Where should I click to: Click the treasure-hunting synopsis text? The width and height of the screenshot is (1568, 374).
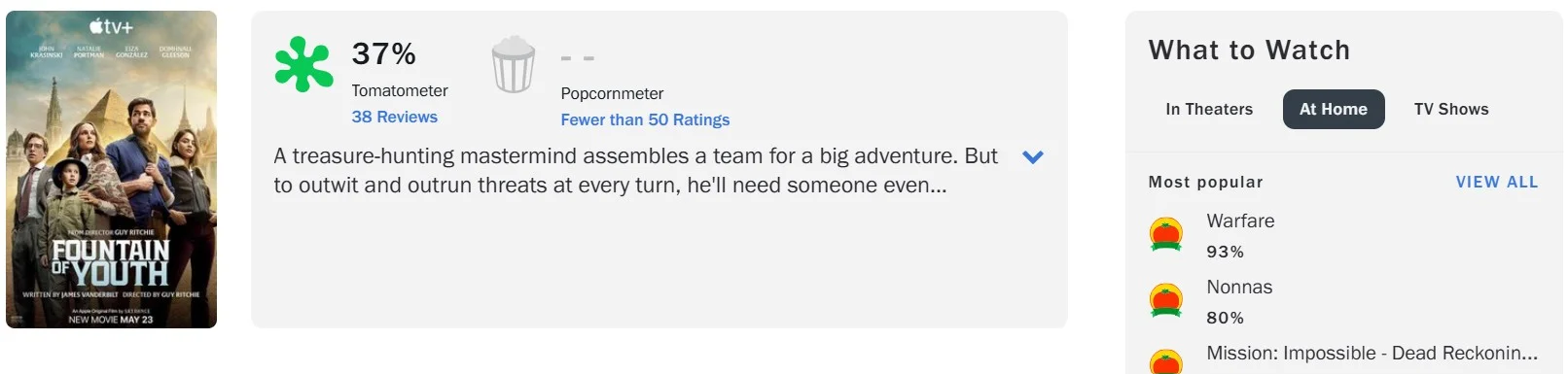pos(636,170)
